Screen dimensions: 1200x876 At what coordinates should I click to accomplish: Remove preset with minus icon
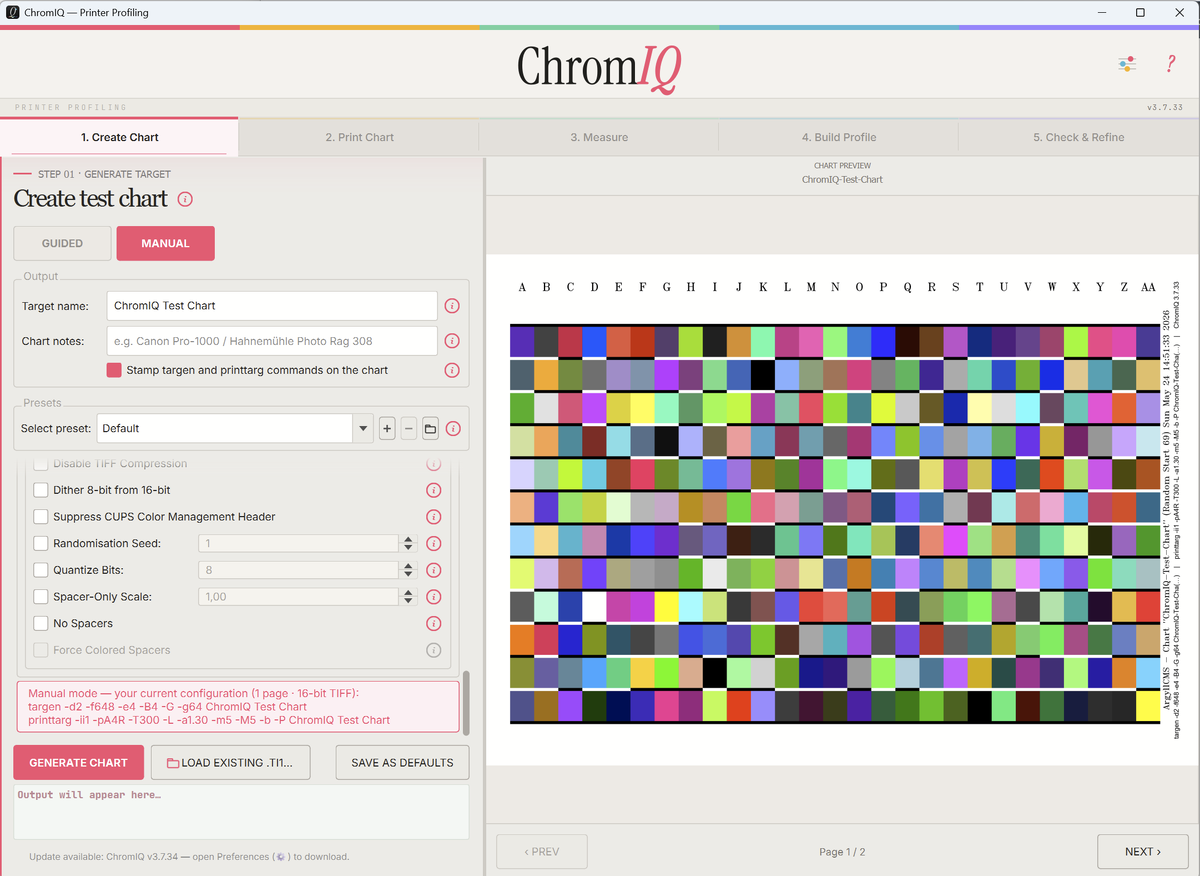click(409, 429)
